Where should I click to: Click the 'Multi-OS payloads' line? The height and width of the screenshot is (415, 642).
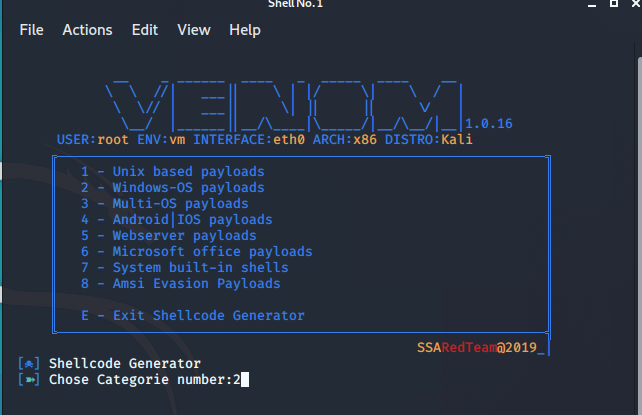[165, 203]
